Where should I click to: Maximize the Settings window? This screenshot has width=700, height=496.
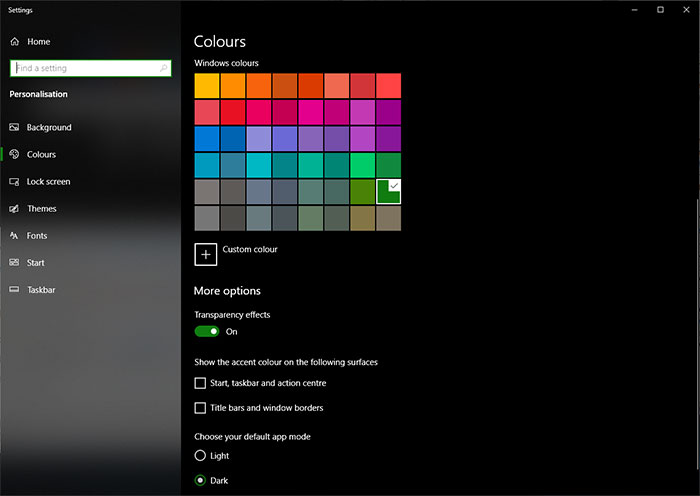coord(660,9)
